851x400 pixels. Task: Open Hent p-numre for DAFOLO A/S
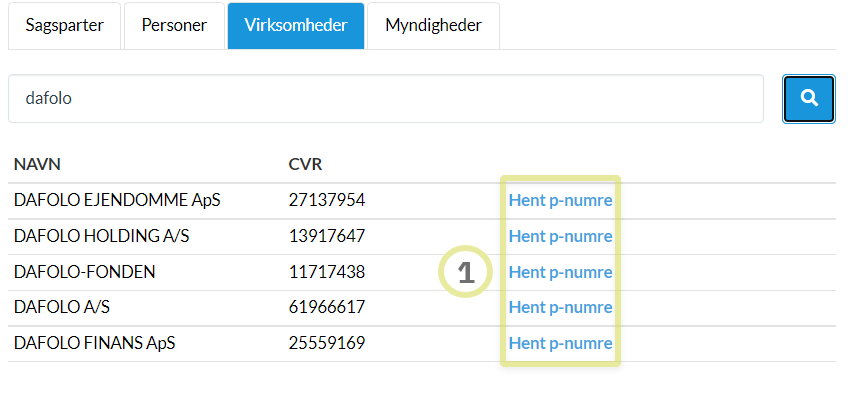(560, 308)
